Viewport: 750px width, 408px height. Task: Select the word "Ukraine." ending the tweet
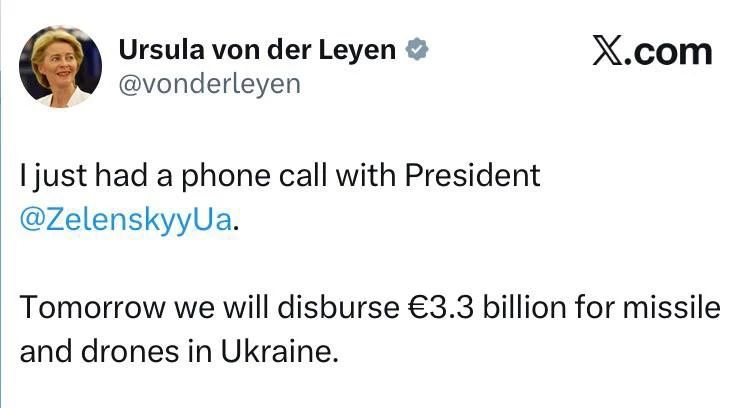(x=279, y=352)
